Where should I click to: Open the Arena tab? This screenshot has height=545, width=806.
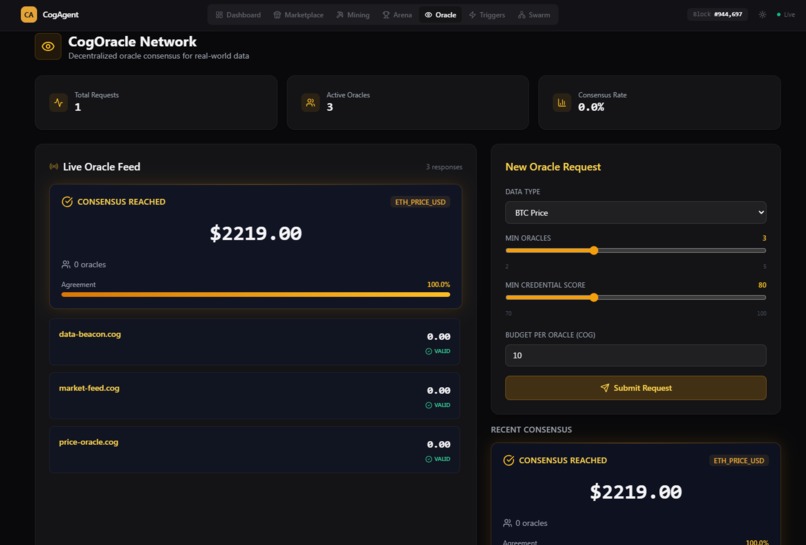pyautogui.click(x=397, y=15)
